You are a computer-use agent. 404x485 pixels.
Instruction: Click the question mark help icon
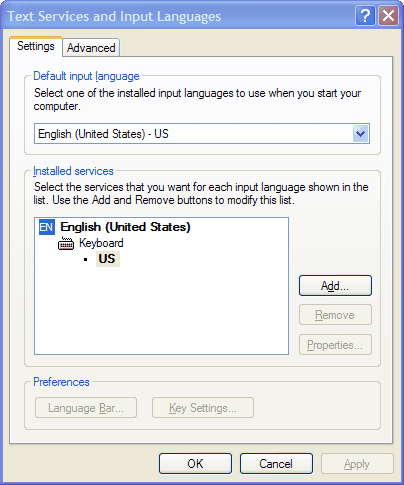tap(366, 15)
